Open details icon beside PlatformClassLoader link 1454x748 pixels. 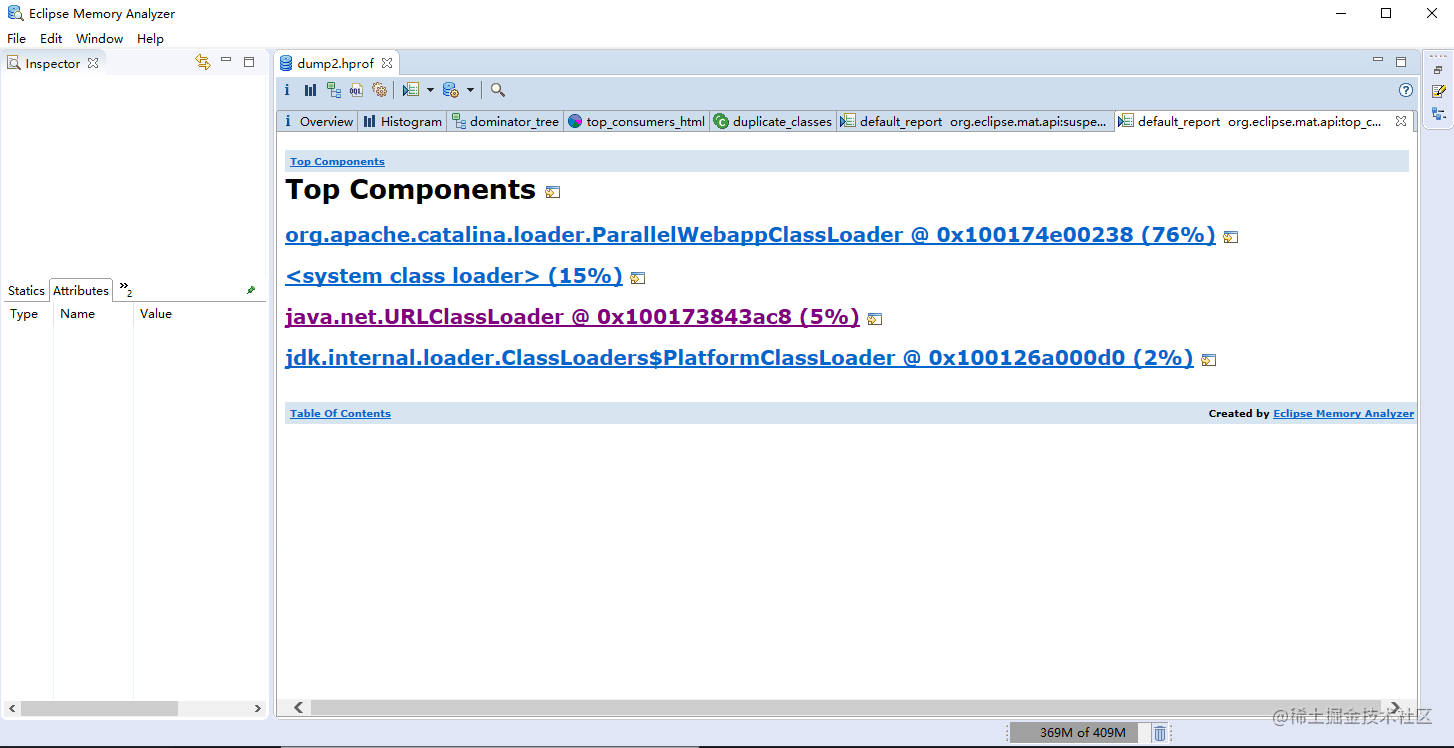pos(1208,360)
